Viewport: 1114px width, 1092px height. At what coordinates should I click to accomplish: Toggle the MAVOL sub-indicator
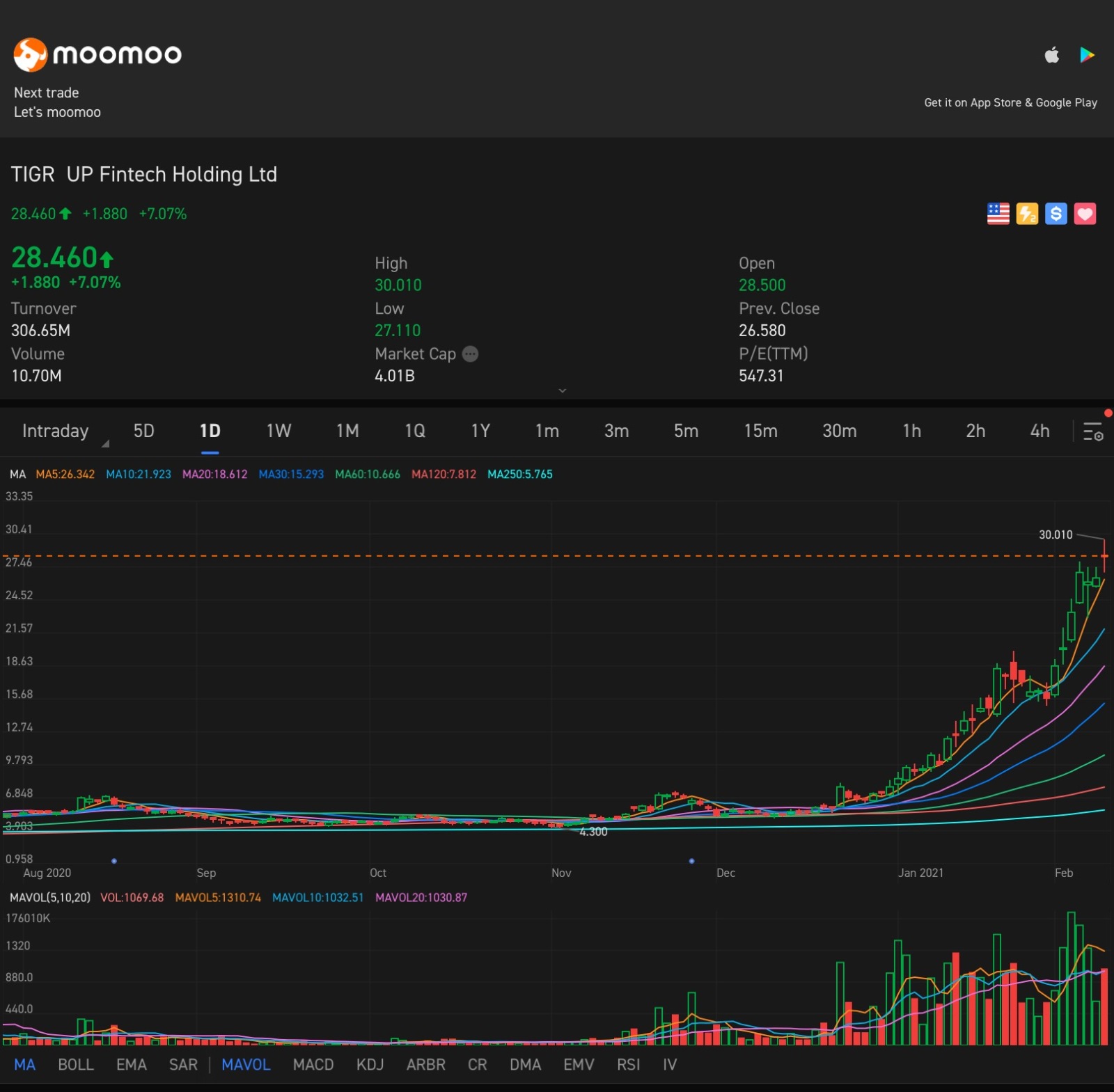[x=246, y=1064]
